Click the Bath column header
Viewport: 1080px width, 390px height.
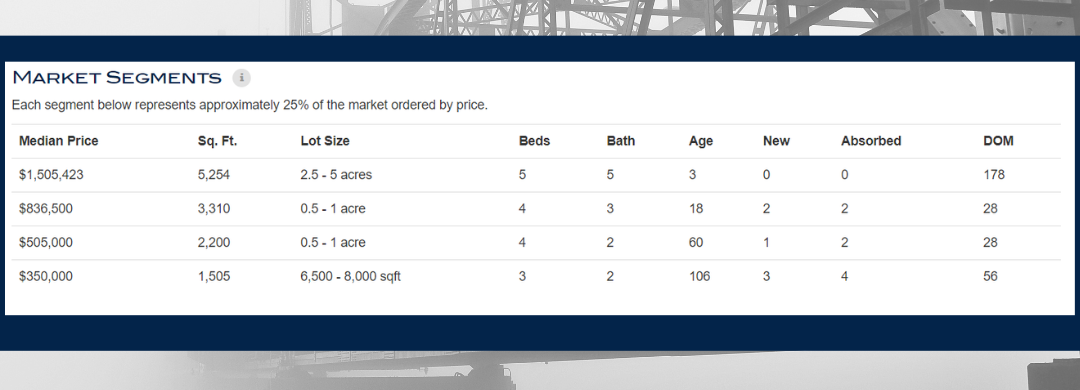pos(621,141)
